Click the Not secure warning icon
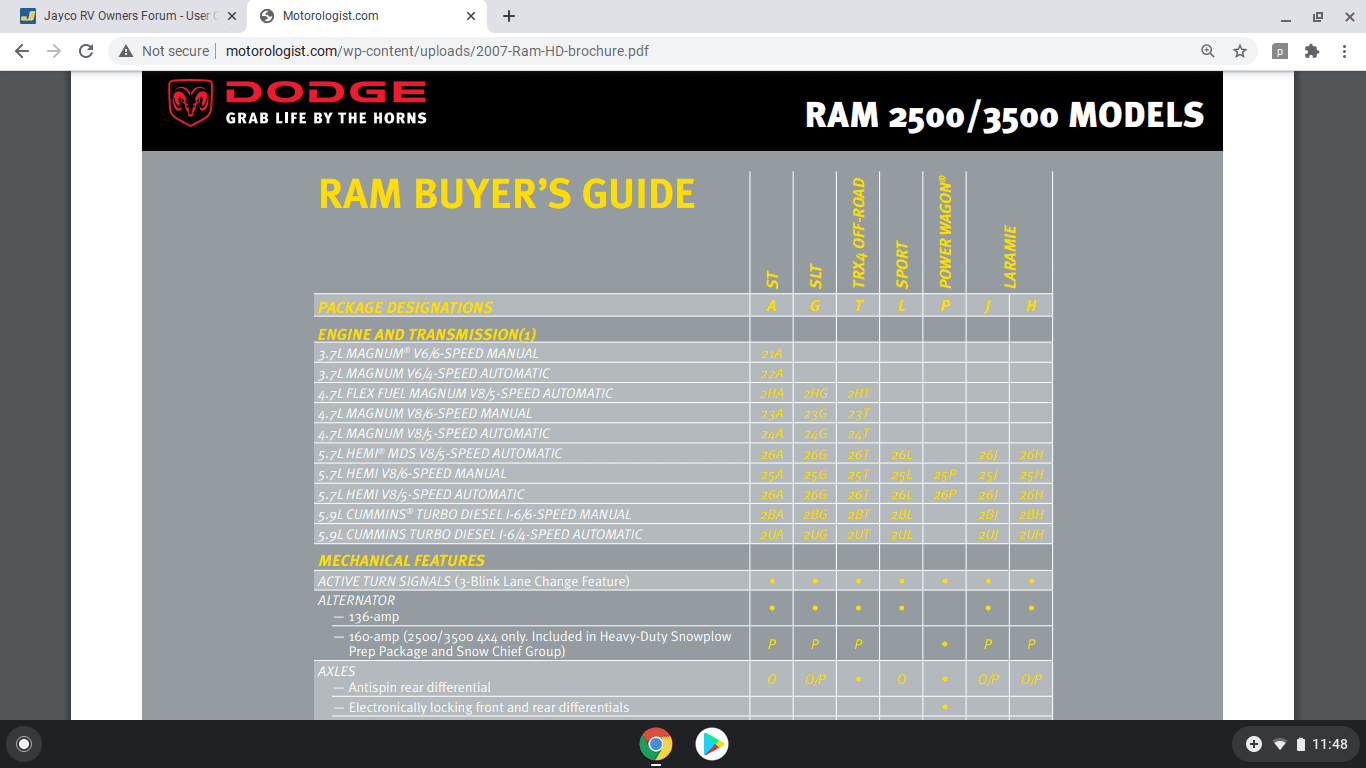 coord(126,51)
